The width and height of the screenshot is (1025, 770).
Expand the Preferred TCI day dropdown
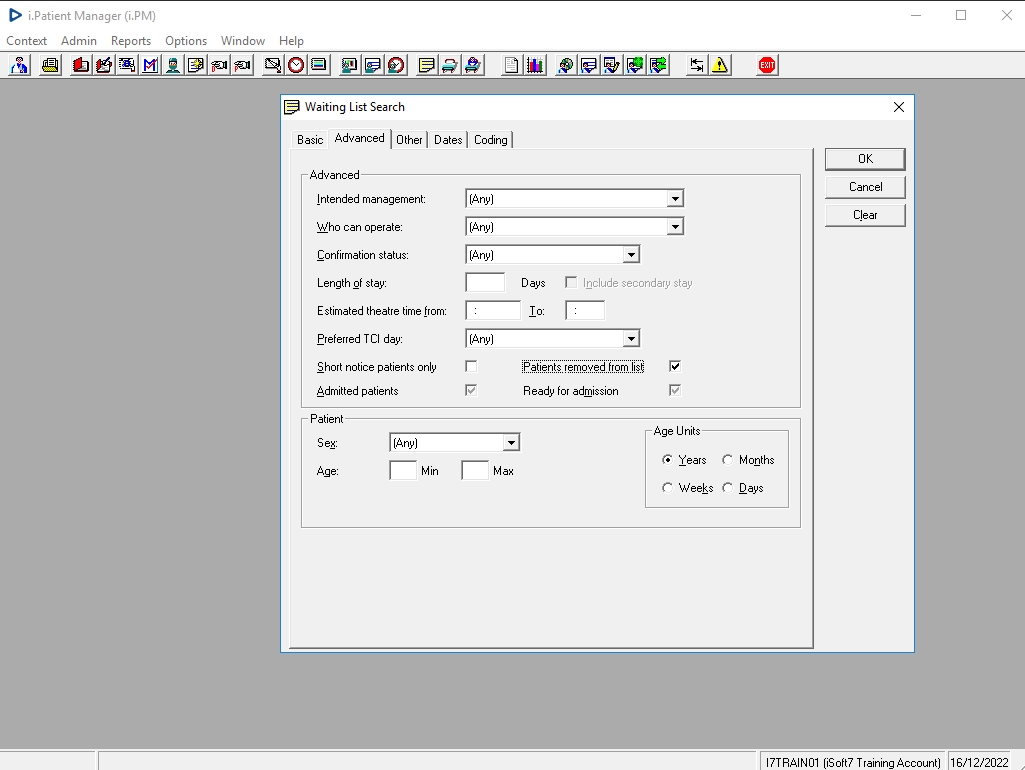tap(631, 339)
